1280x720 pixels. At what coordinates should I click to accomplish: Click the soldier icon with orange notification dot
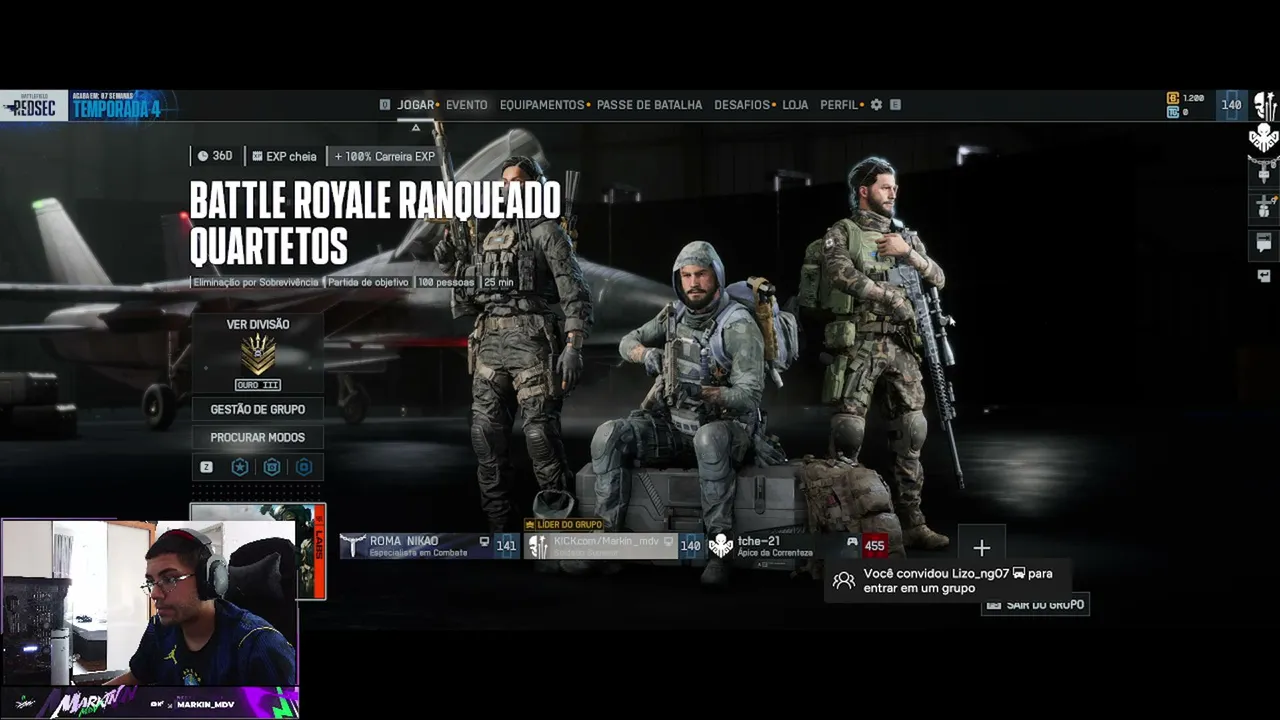[x=1264, y=208]
